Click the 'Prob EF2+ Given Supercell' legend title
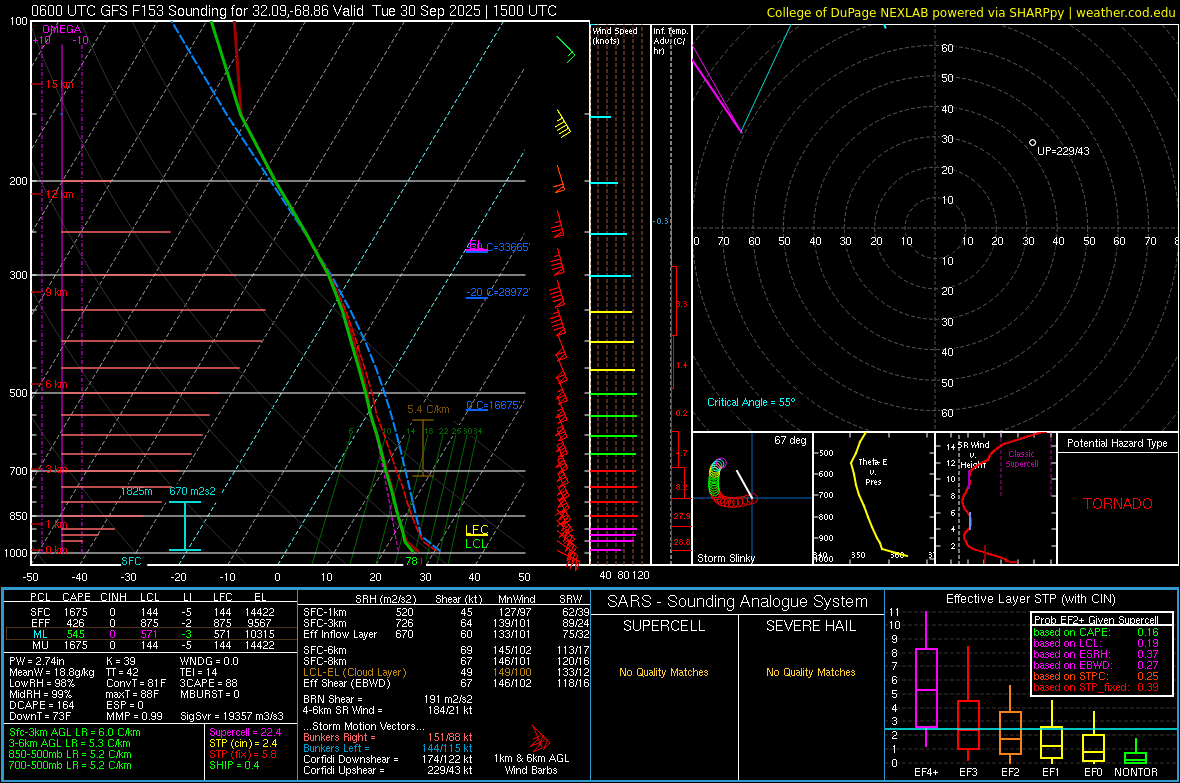 [x=1096, y=620]
